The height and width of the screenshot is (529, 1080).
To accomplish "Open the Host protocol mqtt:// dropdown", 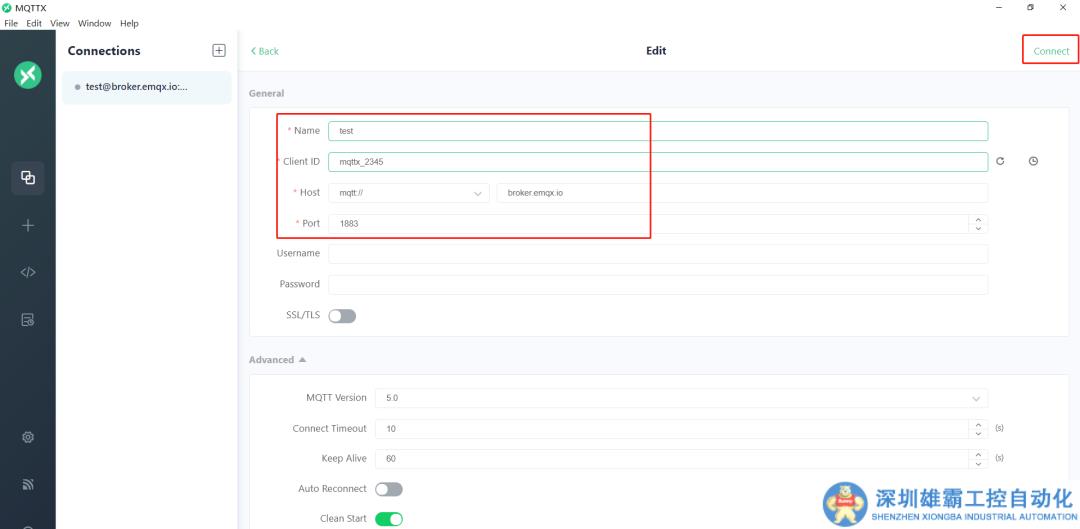I will pyautogui.click(x=408, y=193).
